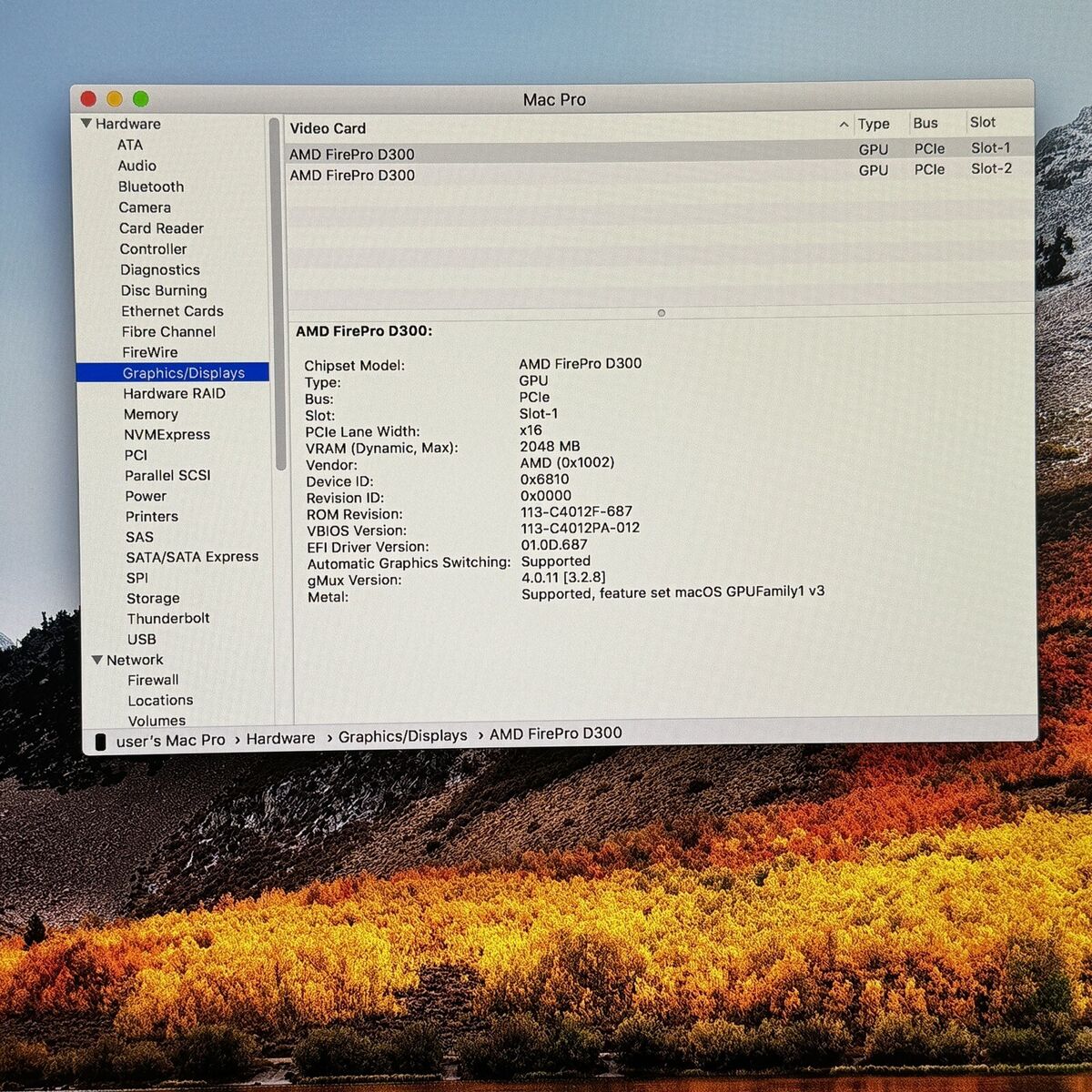Viewport: 1092px width, 1092px height.
Task: Open the Diagnostics entry
Action: tap(160, 270)
